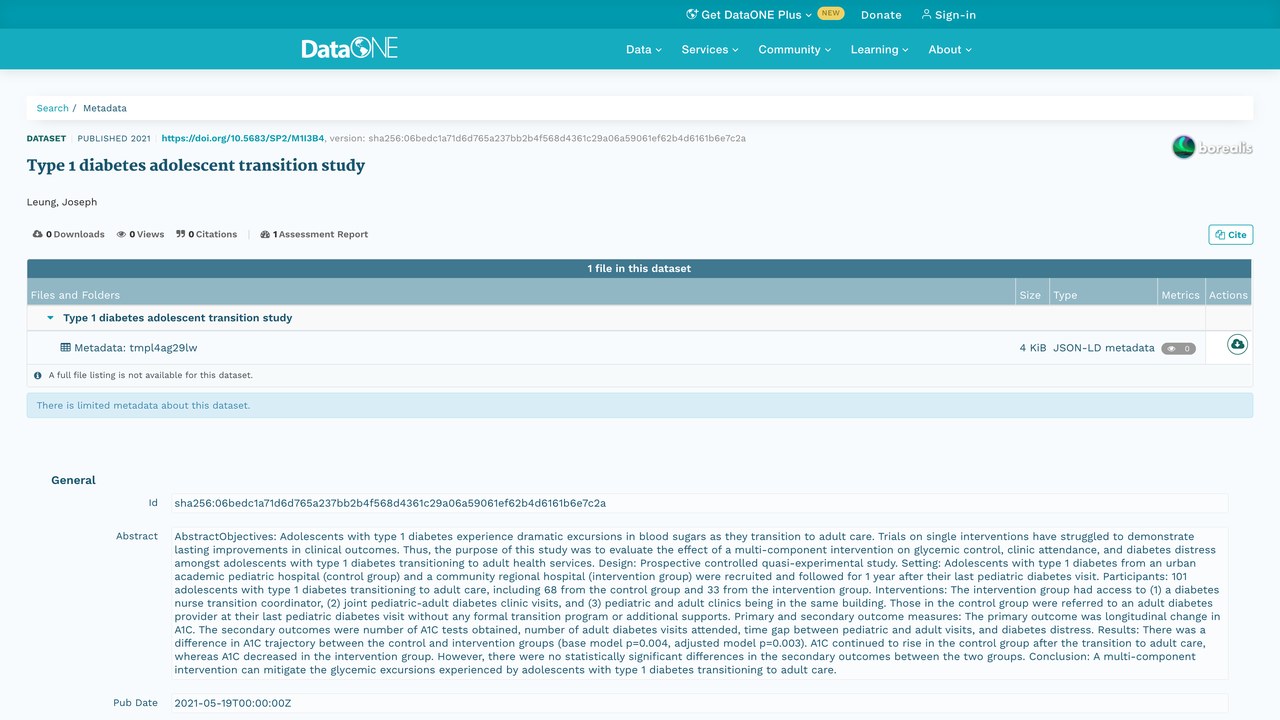Viewport: 1280px width, 720px height.
Task: Click the General section heading
Action: pos(73,480)
